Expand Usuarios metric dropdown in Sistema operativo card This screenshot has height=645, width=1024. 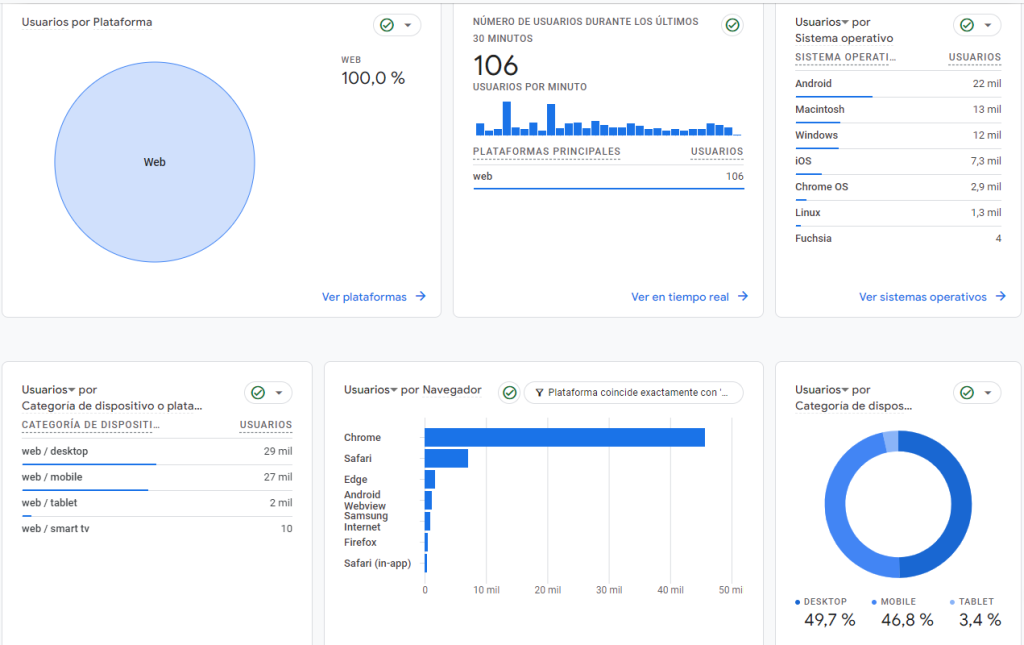coord(844,22)
